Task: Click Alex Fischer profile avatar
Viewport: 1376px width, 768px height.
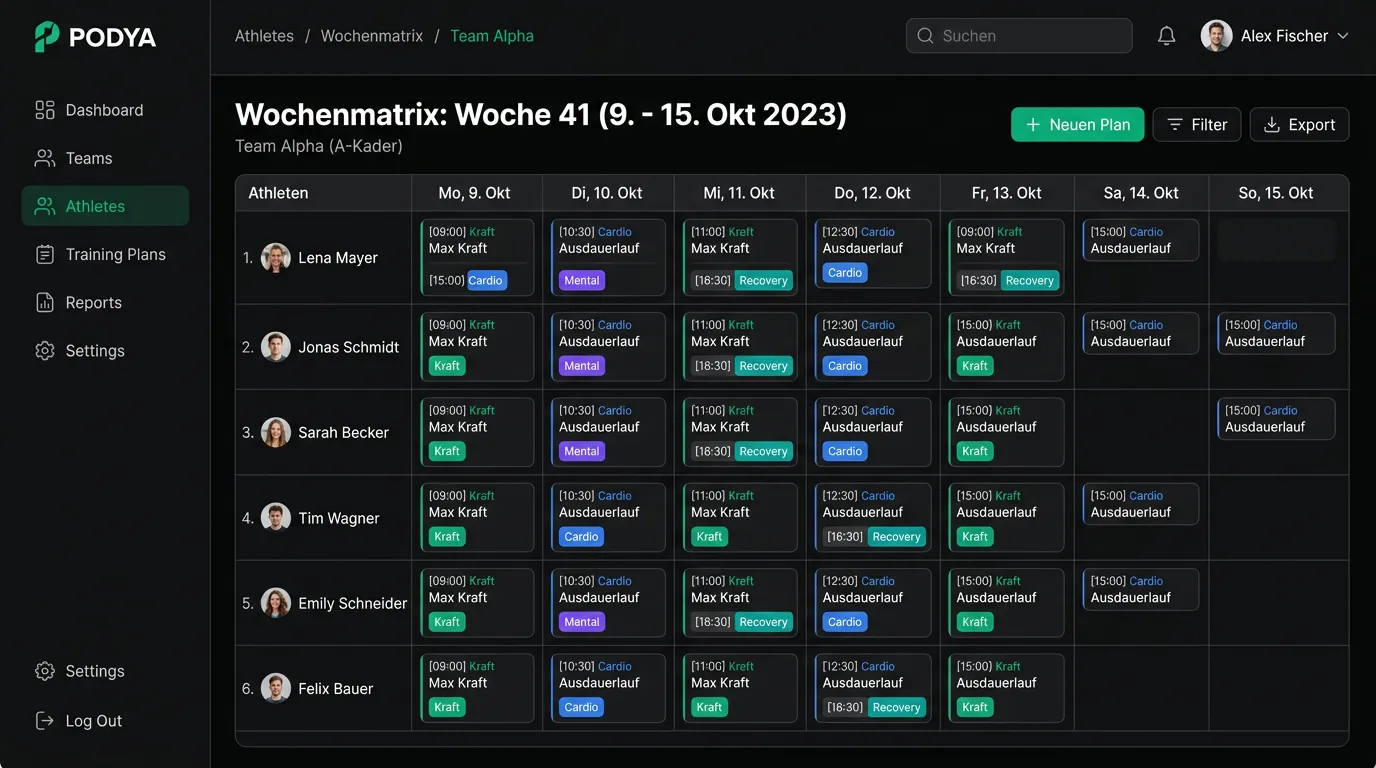Action: coord(1216,36)
